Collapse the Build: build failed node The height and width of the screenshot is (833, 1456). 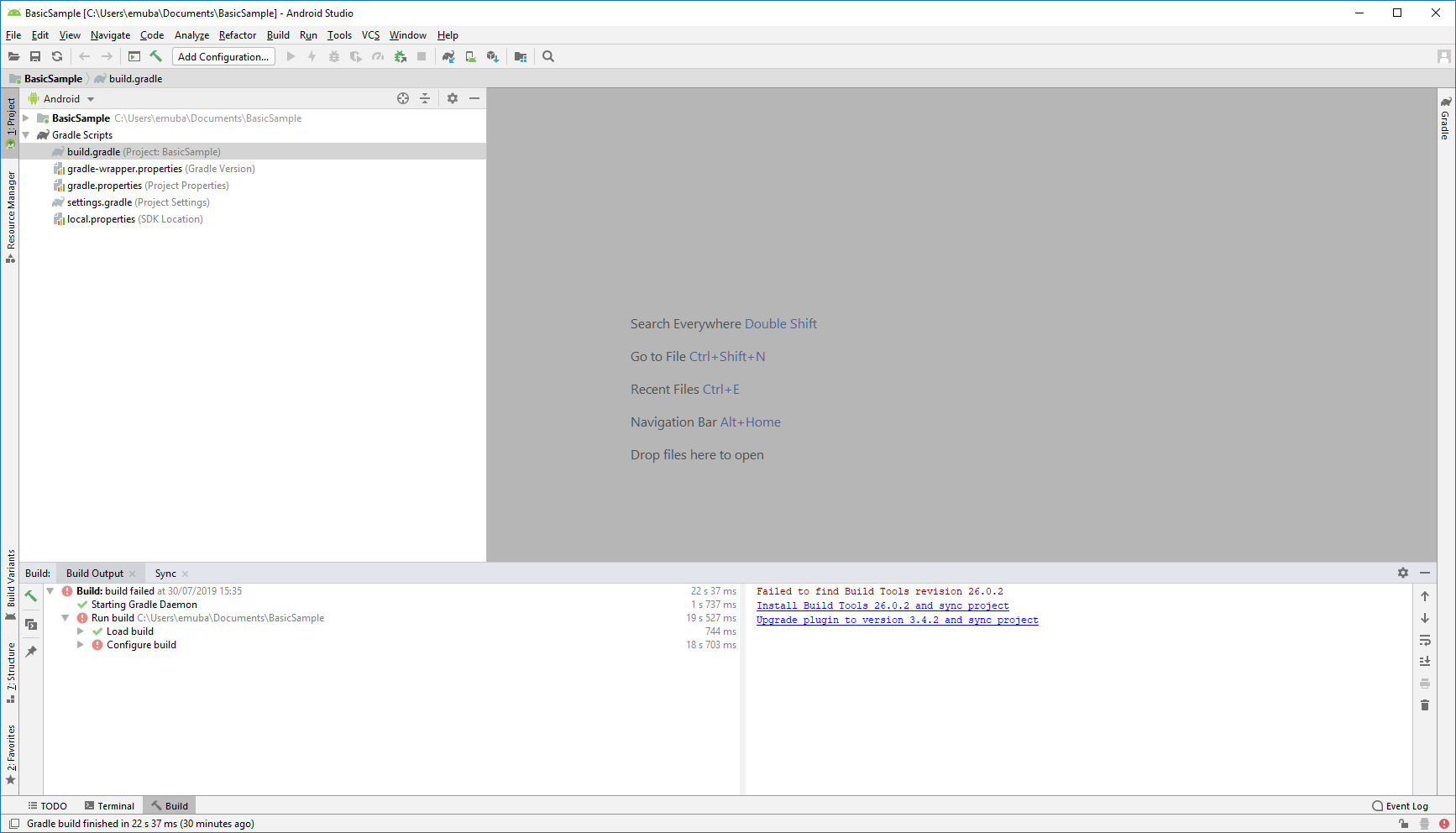click(x=50, y=591)
